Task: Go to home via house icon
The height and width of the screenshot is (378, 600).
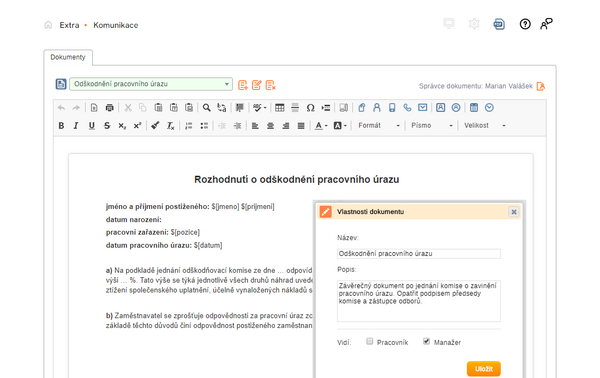Action: coord(48,25)
